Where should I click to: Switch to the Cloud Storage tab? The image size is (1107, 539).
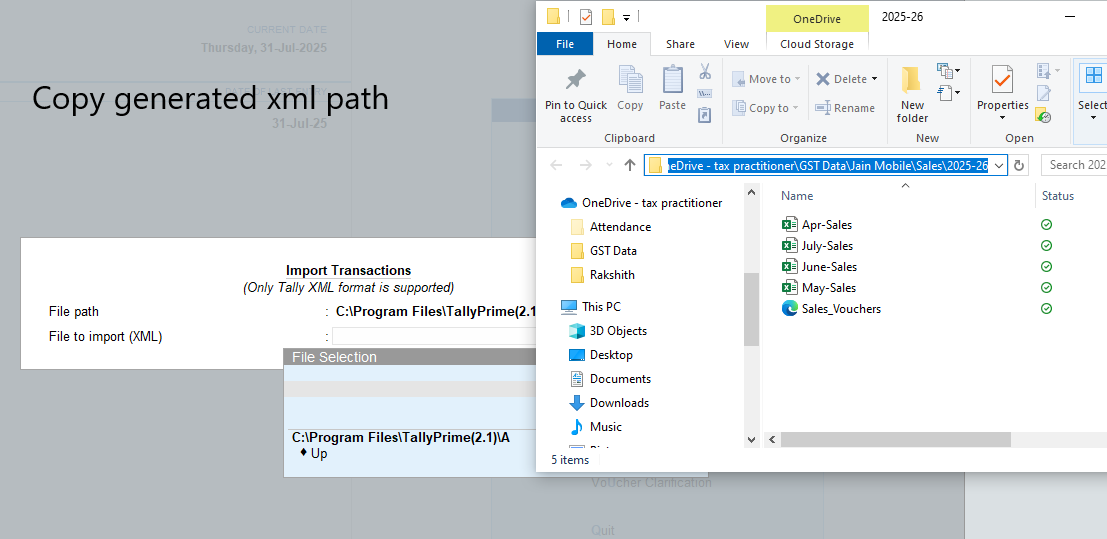tap(817, 44)
